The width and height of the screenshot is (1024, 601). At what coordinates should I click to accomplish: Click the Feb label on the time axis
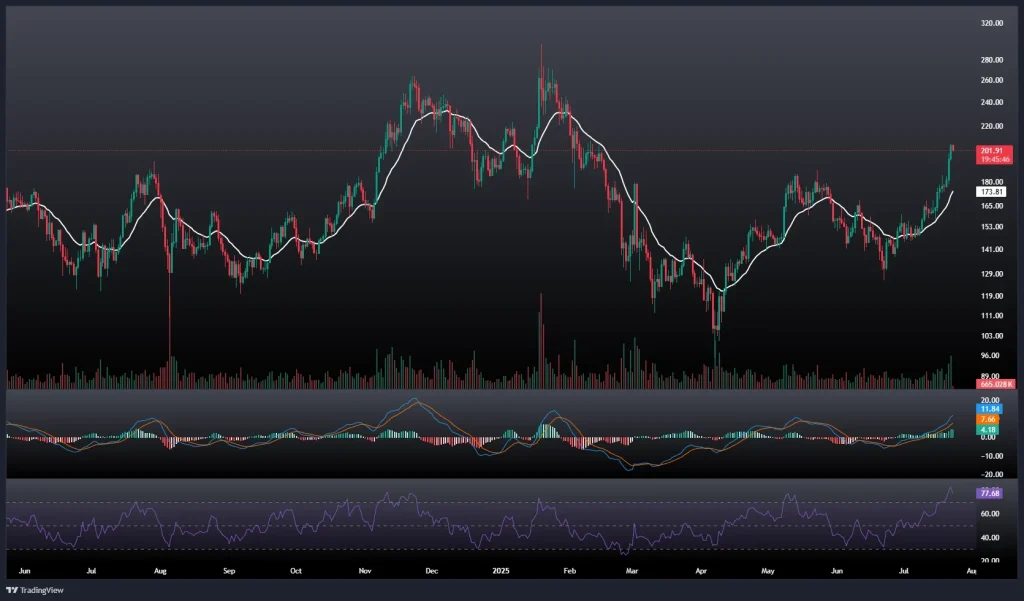pos(569,571)
